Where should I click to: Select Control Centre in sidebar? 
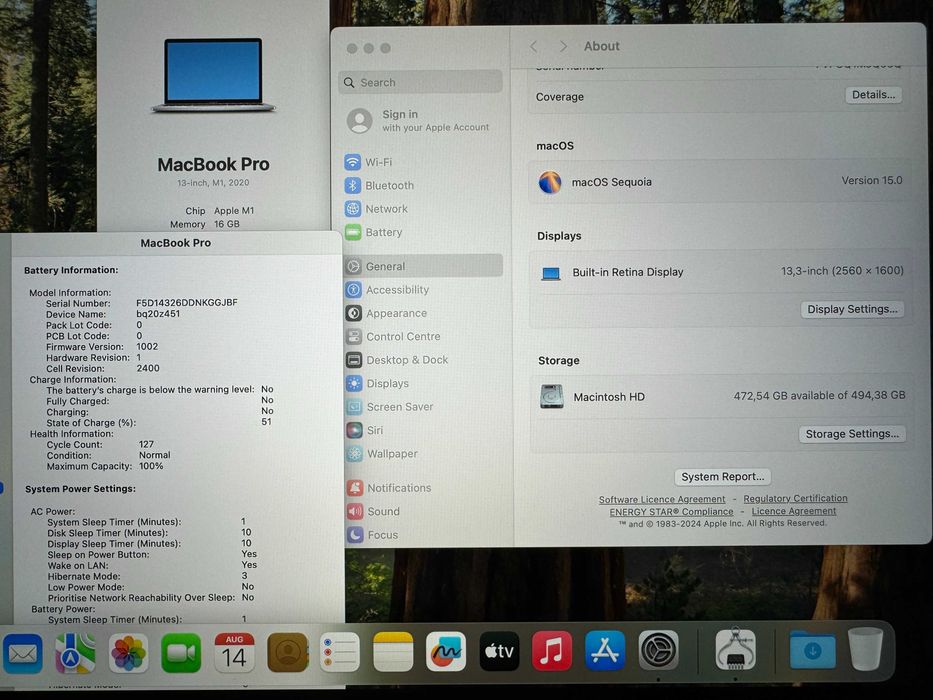pos(423,336)
